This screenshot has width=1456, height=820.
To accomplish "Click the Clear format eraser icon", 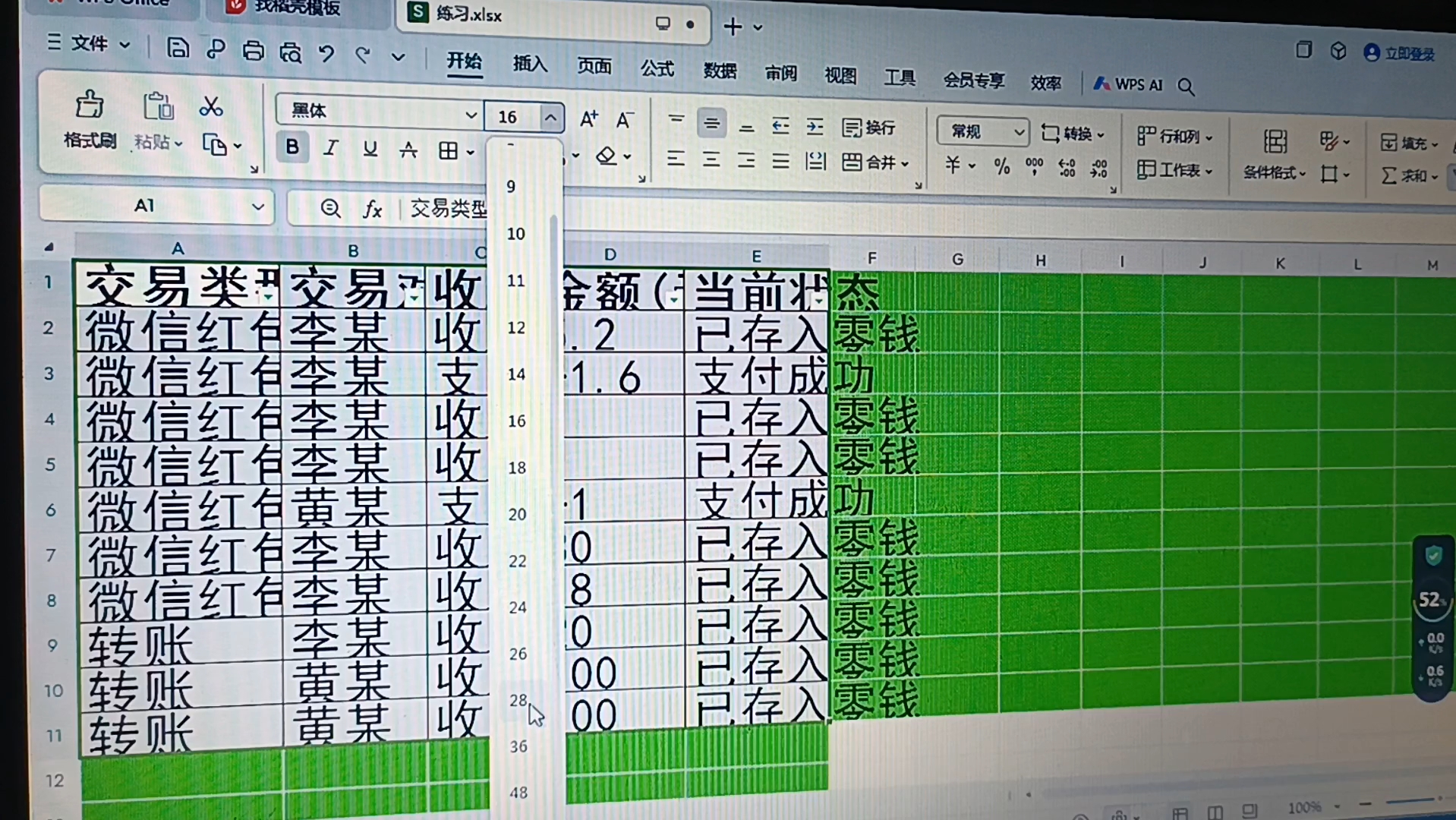I will click(607, 156).
